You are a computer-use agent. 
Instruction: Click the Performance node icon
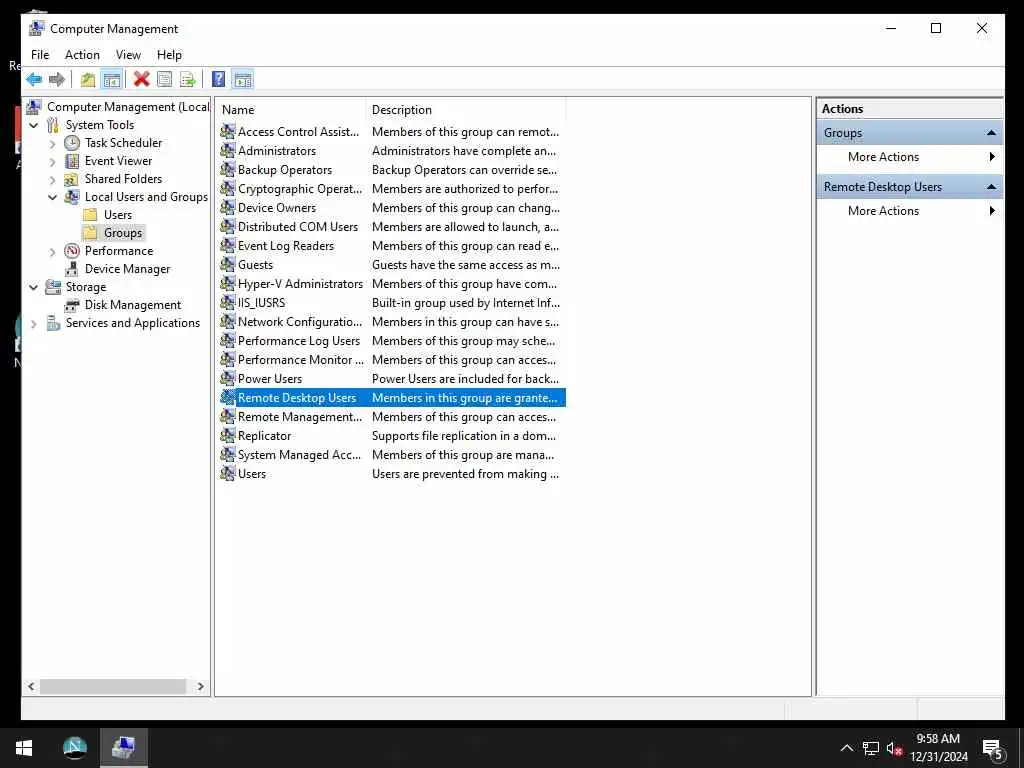(72, 251)
